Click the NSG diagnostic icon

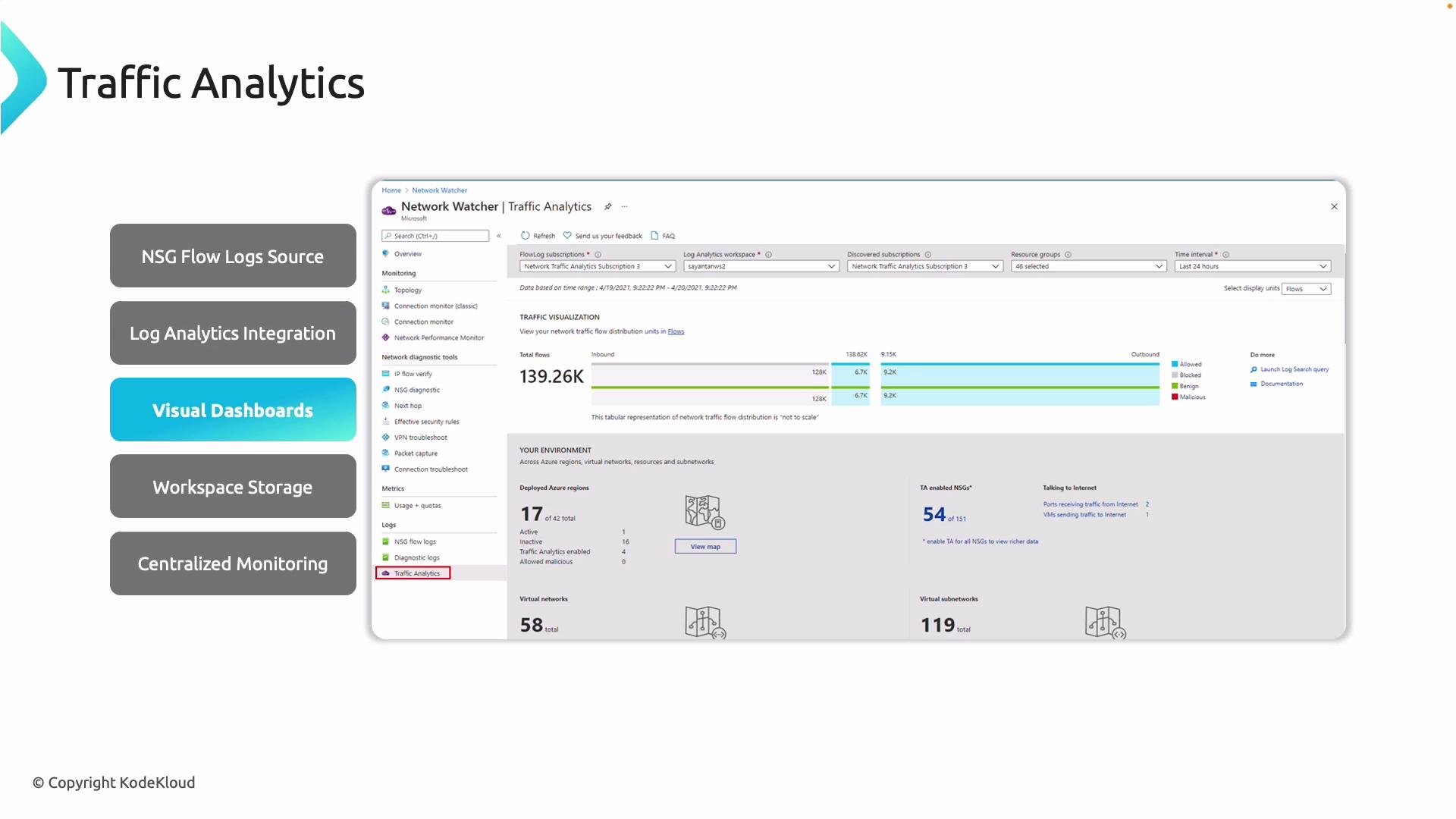[385, 390]
